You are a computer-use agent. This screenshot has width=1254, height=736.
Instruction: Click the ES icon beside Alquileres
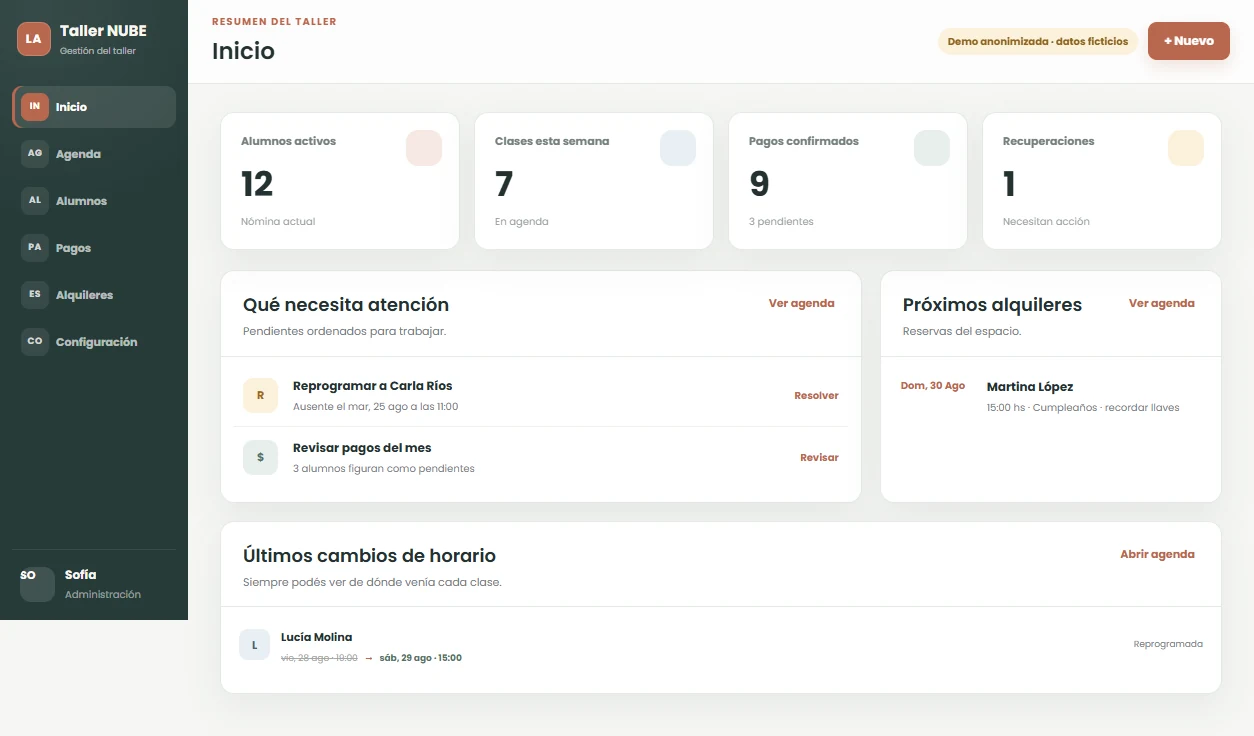[35, 294]
